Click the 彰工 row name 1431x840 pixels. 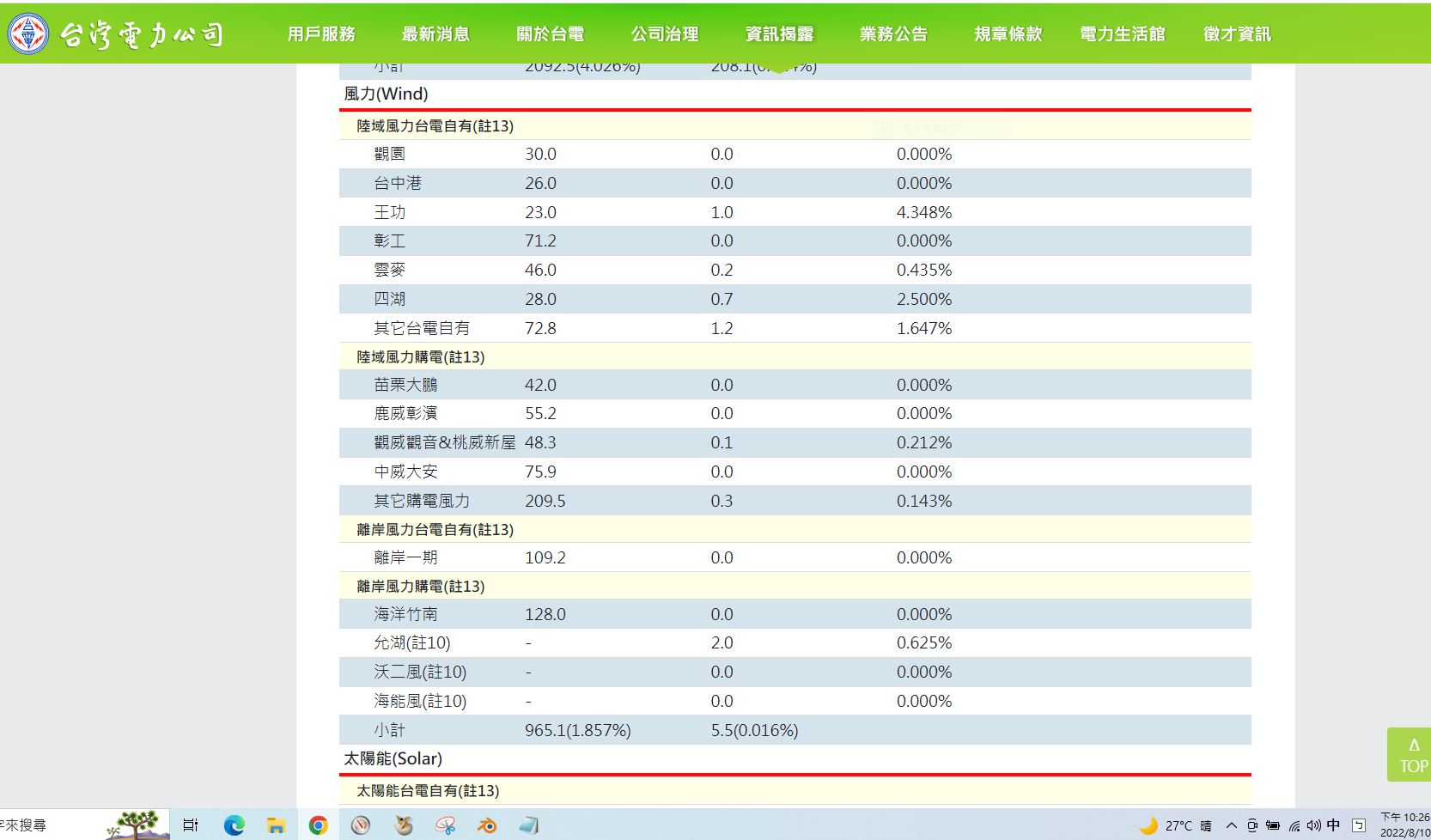[x=389, y=240]
